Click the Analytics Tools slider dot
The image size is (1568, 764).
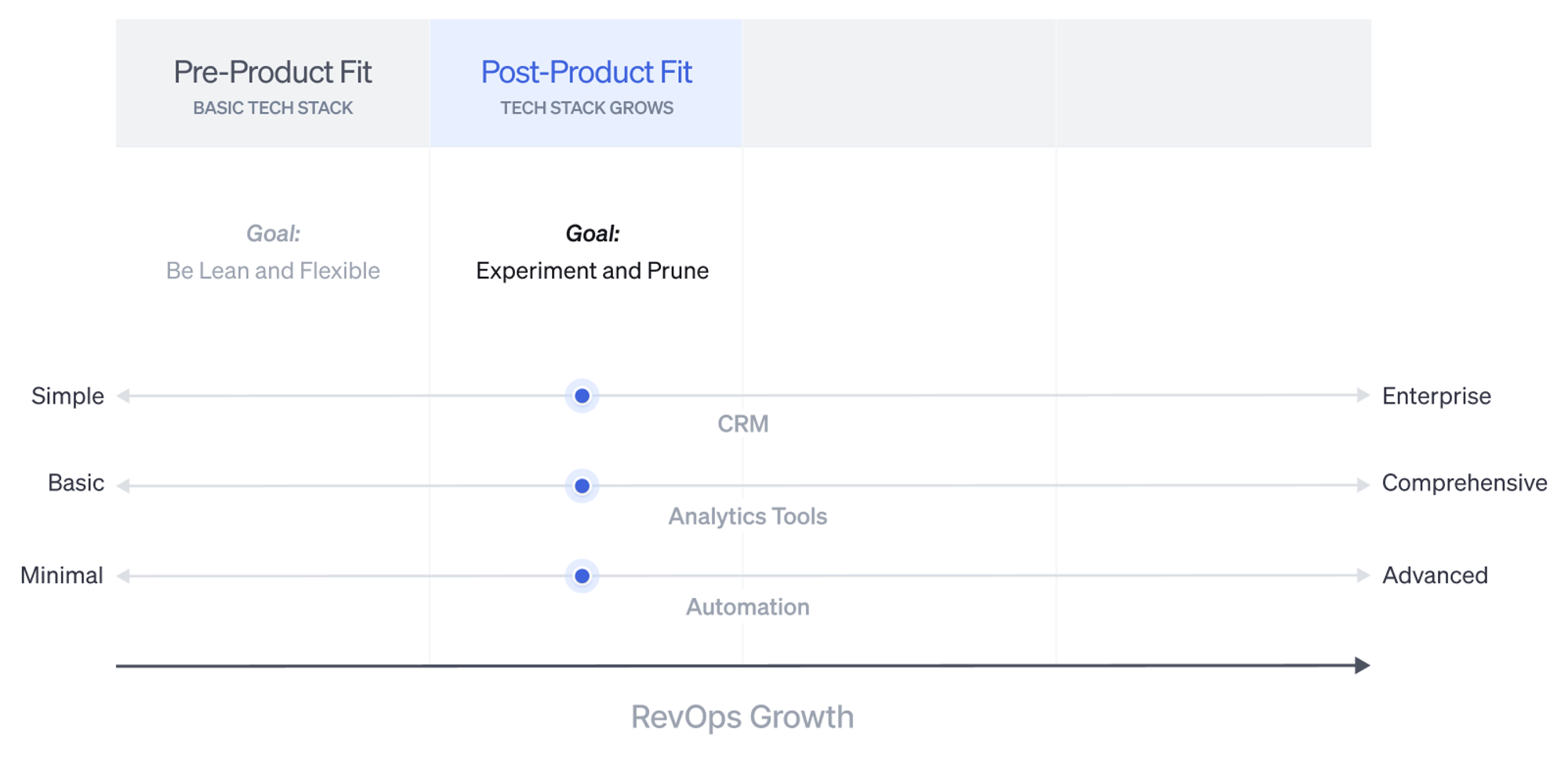click(582, 486)
